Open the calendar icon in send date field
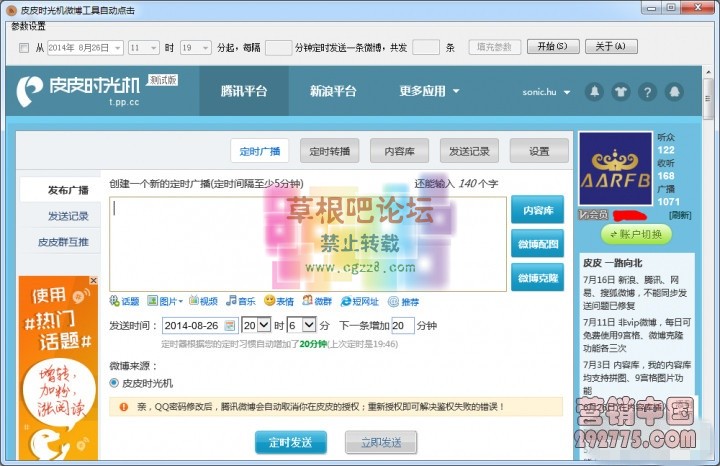Image resolution: width=720 pixels, height=466 pixels. coord(230,326)
